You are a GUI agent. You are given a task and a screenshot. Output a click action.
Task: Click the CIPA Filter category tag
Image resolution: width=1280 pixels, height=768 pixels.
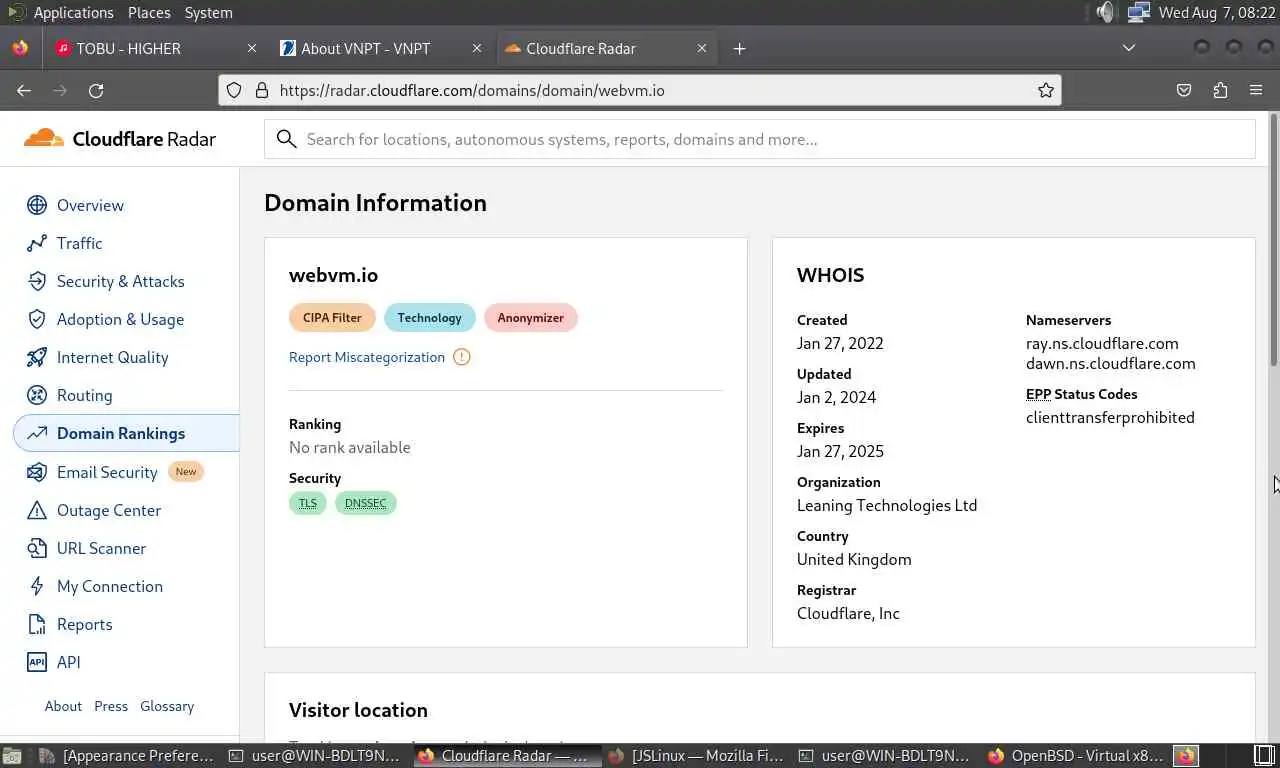[332, 318]
